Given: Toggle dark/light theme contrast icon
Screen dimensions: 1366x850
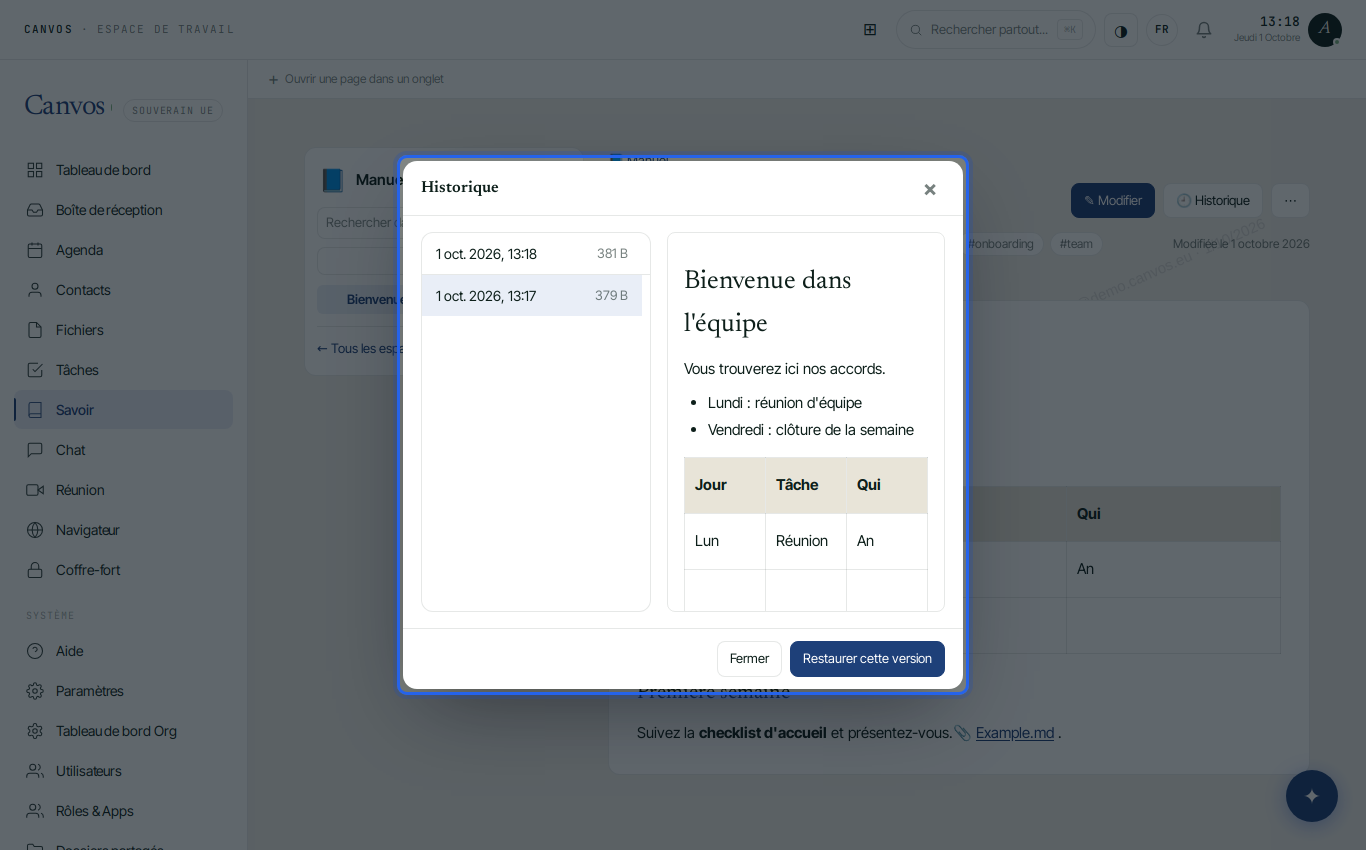Looking at the screenshot, I should (x=1121, y=30).
